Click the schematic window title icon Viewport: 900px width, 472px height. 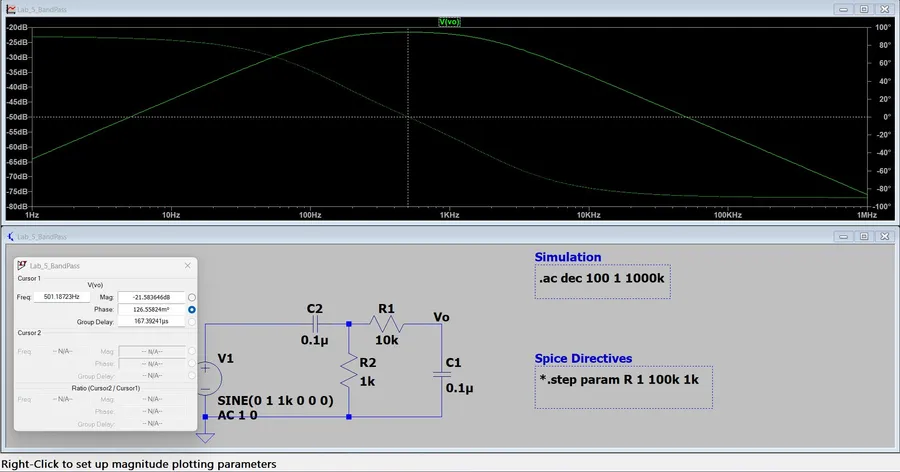click(x=11, y=237)
